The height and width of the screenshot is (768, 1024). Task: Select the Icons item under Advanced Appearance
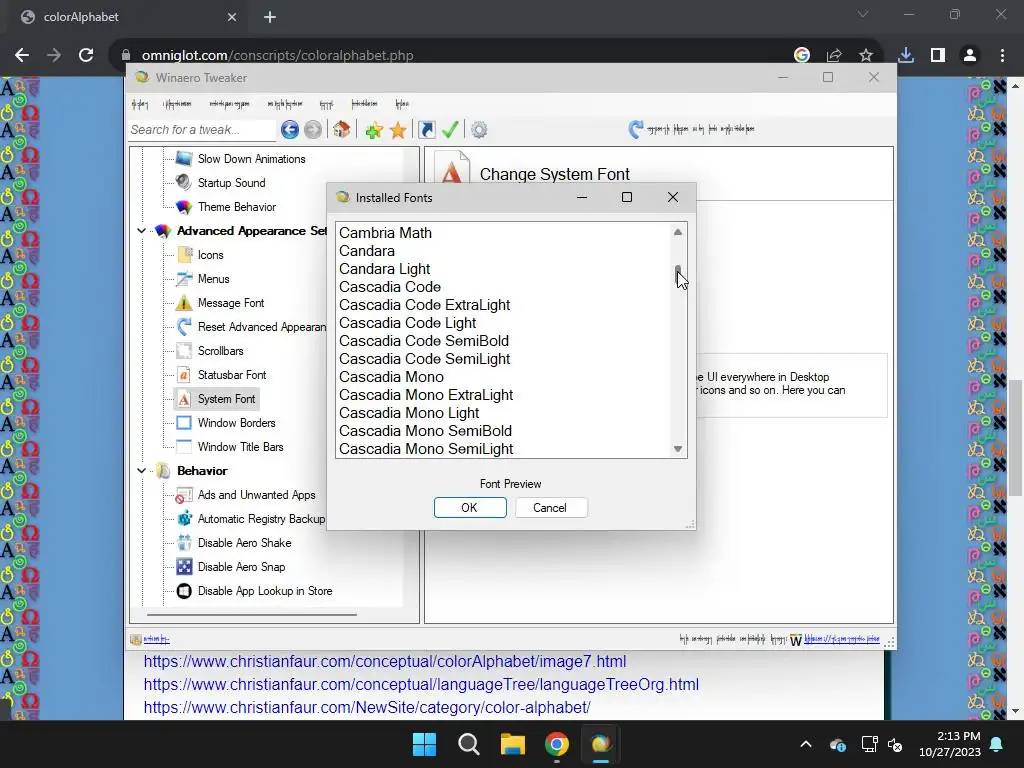coord(210,255)
